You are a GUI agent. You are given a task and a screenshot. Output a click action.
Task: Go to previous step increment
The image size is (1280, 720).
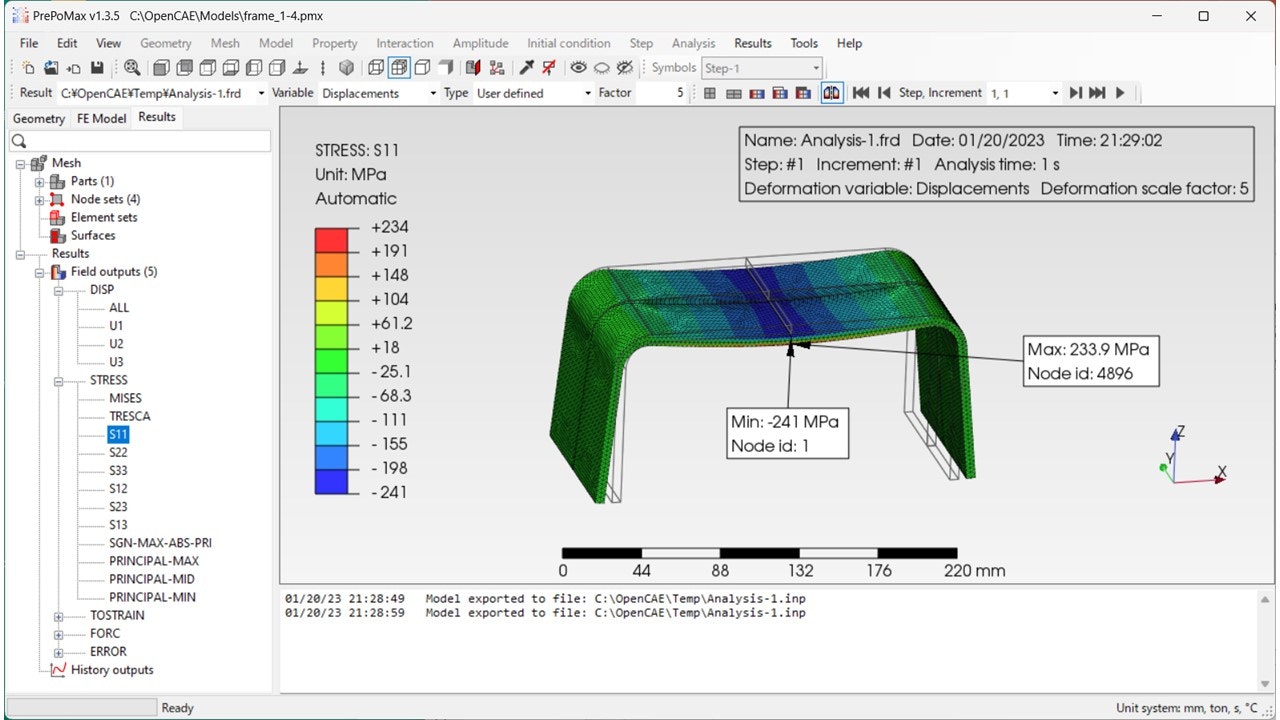coord(884,93)
